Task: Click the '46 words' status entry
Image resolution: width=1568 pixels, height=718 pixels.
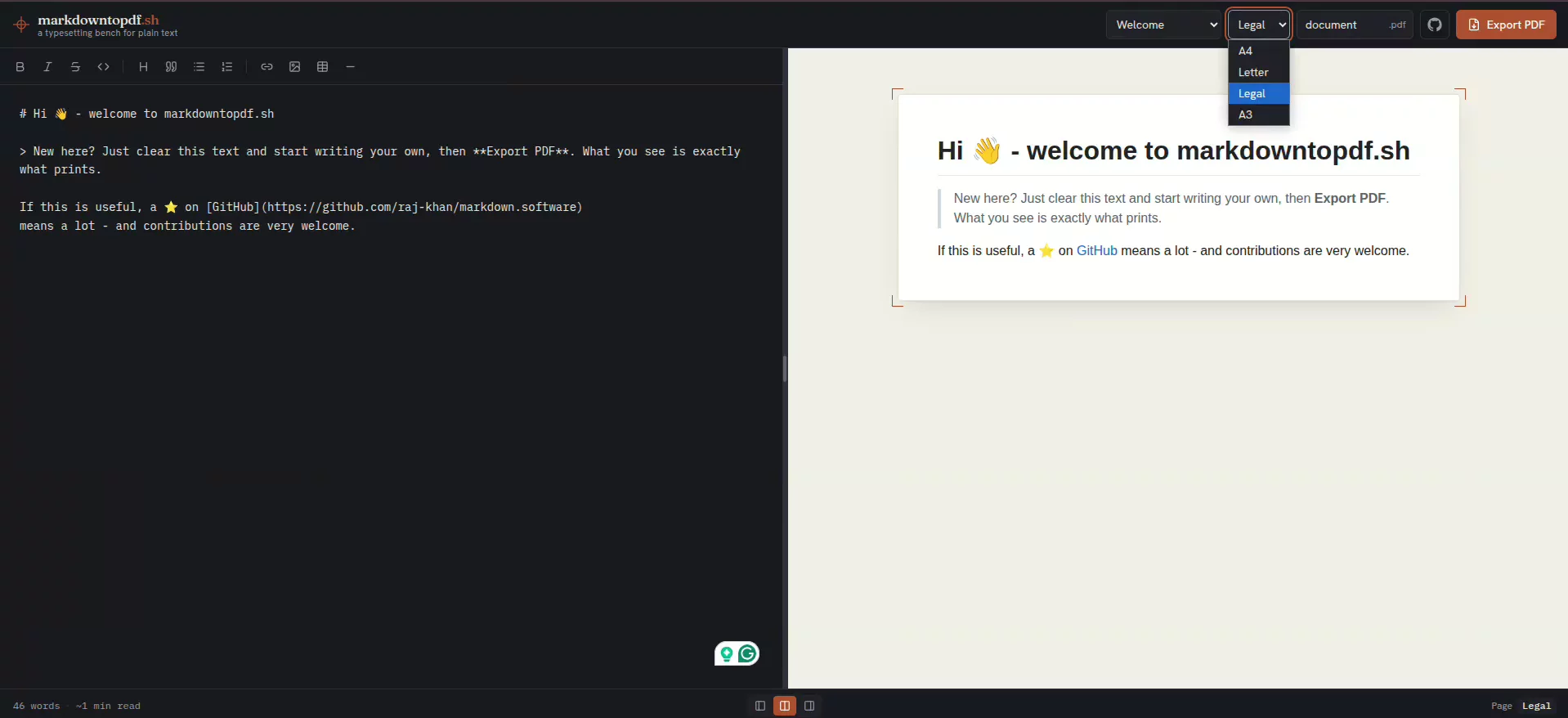Action: pyautogui.click(x=36, y=706)
